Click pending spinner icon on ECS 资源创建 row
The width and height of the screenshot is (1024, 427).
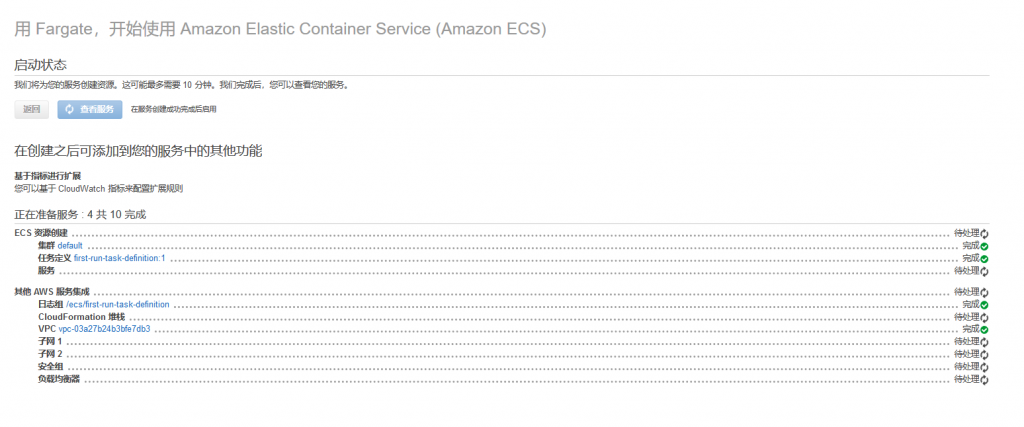pyautogui.click(x=984, y=234)
